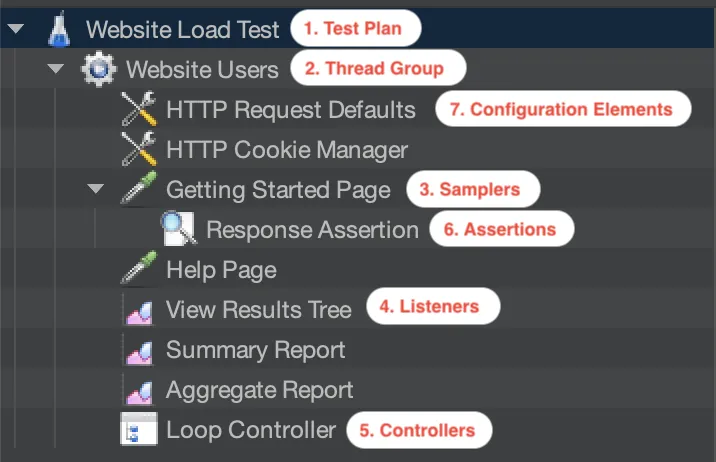Click the View Results Tree listener icon

138,310
